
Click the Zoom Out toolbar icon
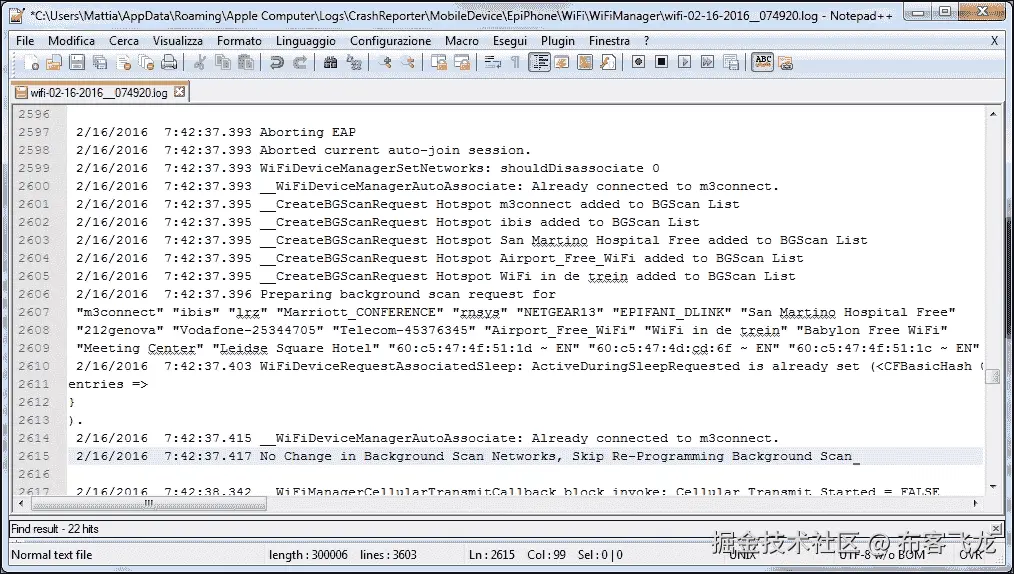point(408,63)
